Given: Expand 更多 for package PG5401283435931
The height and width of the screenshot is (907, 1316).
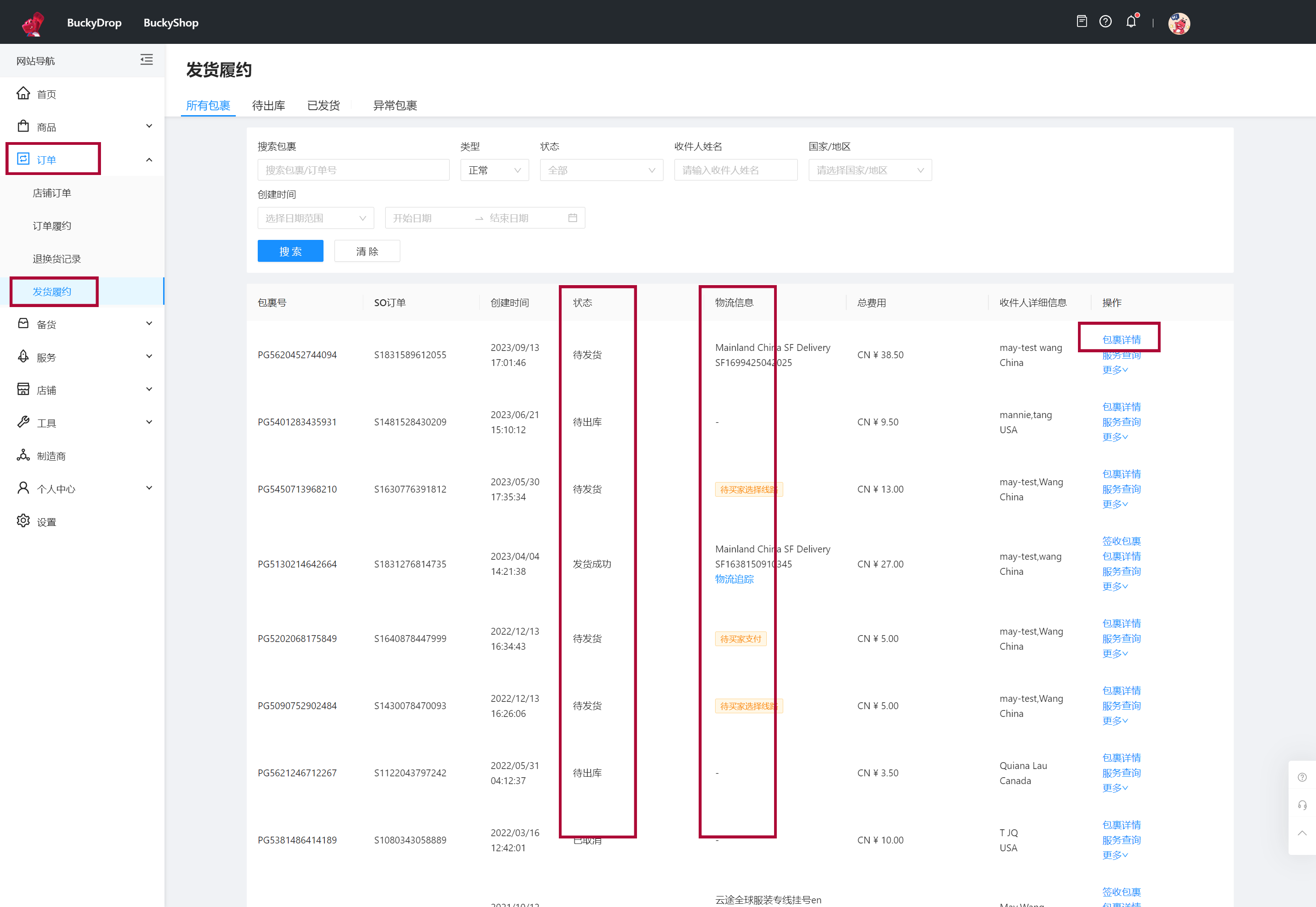Looking at the screenshot, I should click(1115, 437).
